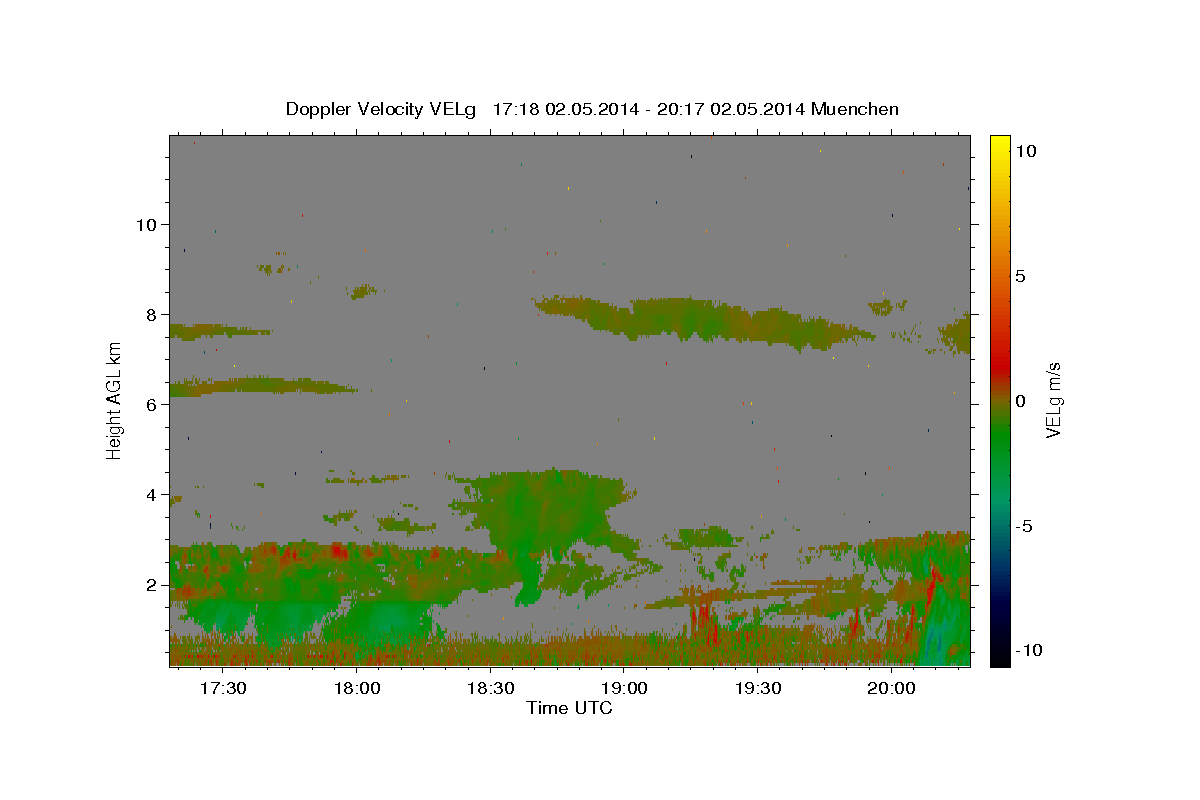Click the height label '8'
Screen dimensions: 1200x800
151,314
